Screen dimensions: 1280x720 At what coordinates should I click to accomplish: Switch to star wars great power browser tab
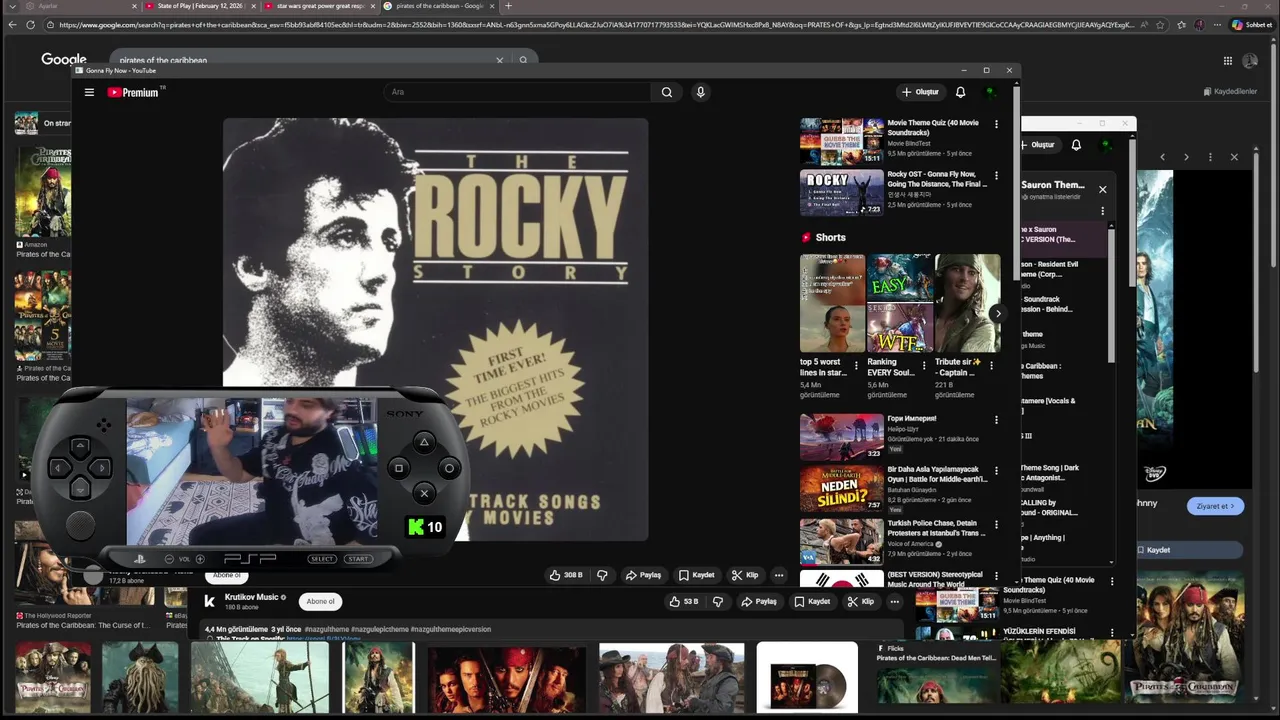coord(319,6)
